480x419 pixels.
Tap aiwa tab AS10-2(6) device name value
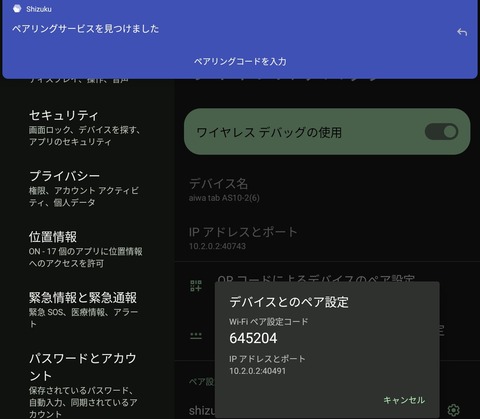click(x=224, y=198)
